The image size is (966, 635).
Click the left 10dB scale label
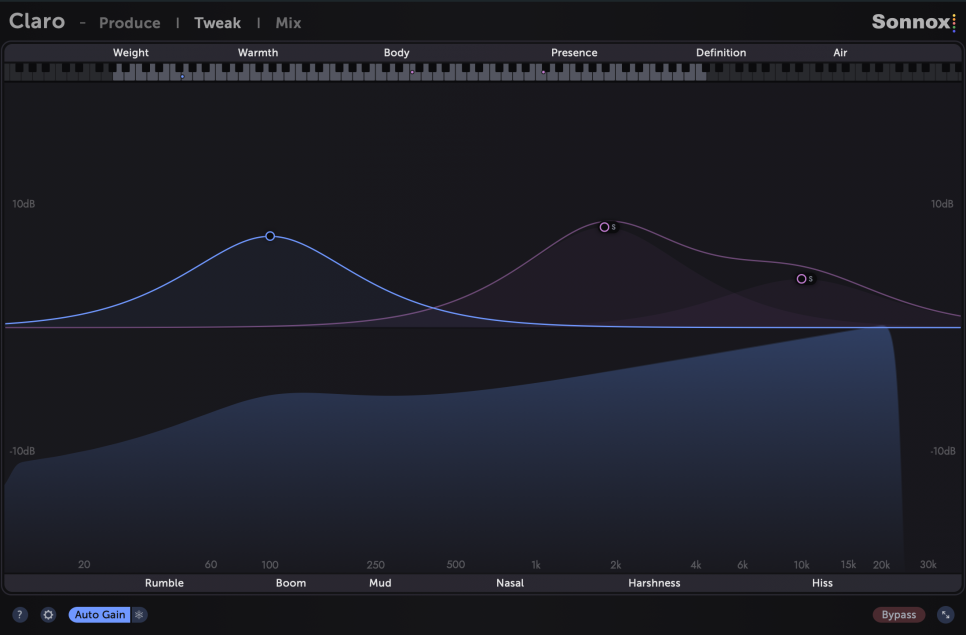pos(23,204)
